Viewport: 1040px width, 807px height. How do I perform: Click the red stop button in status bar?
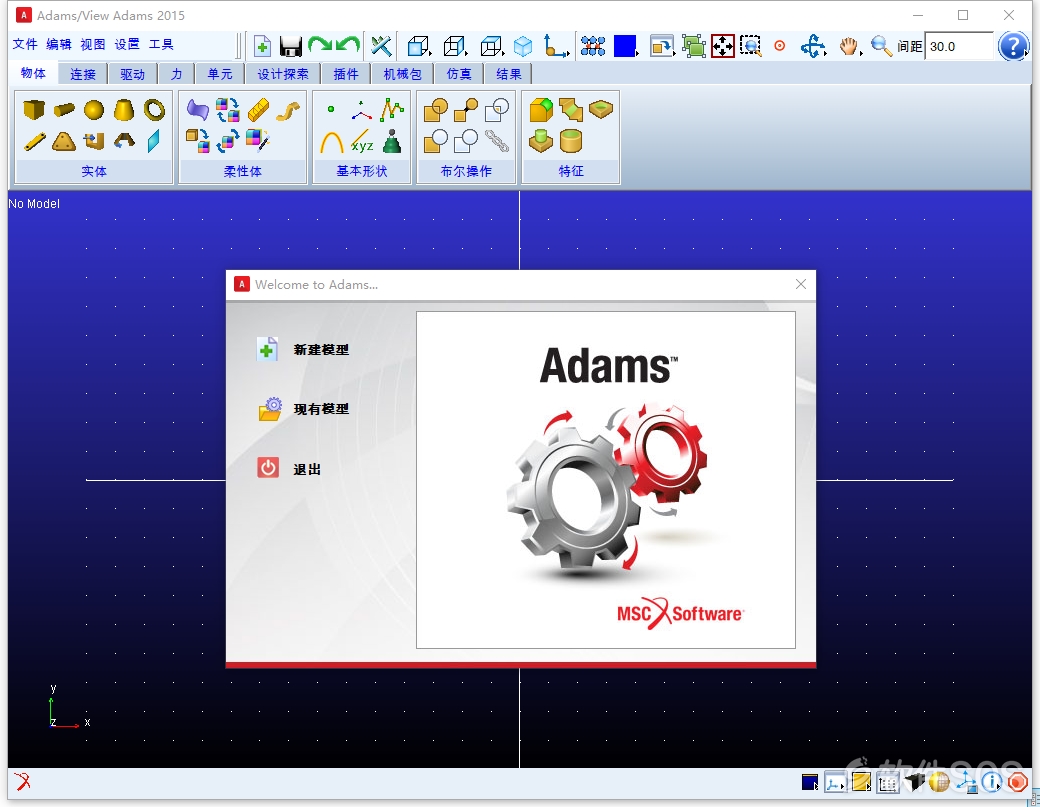click(1017, 783)
